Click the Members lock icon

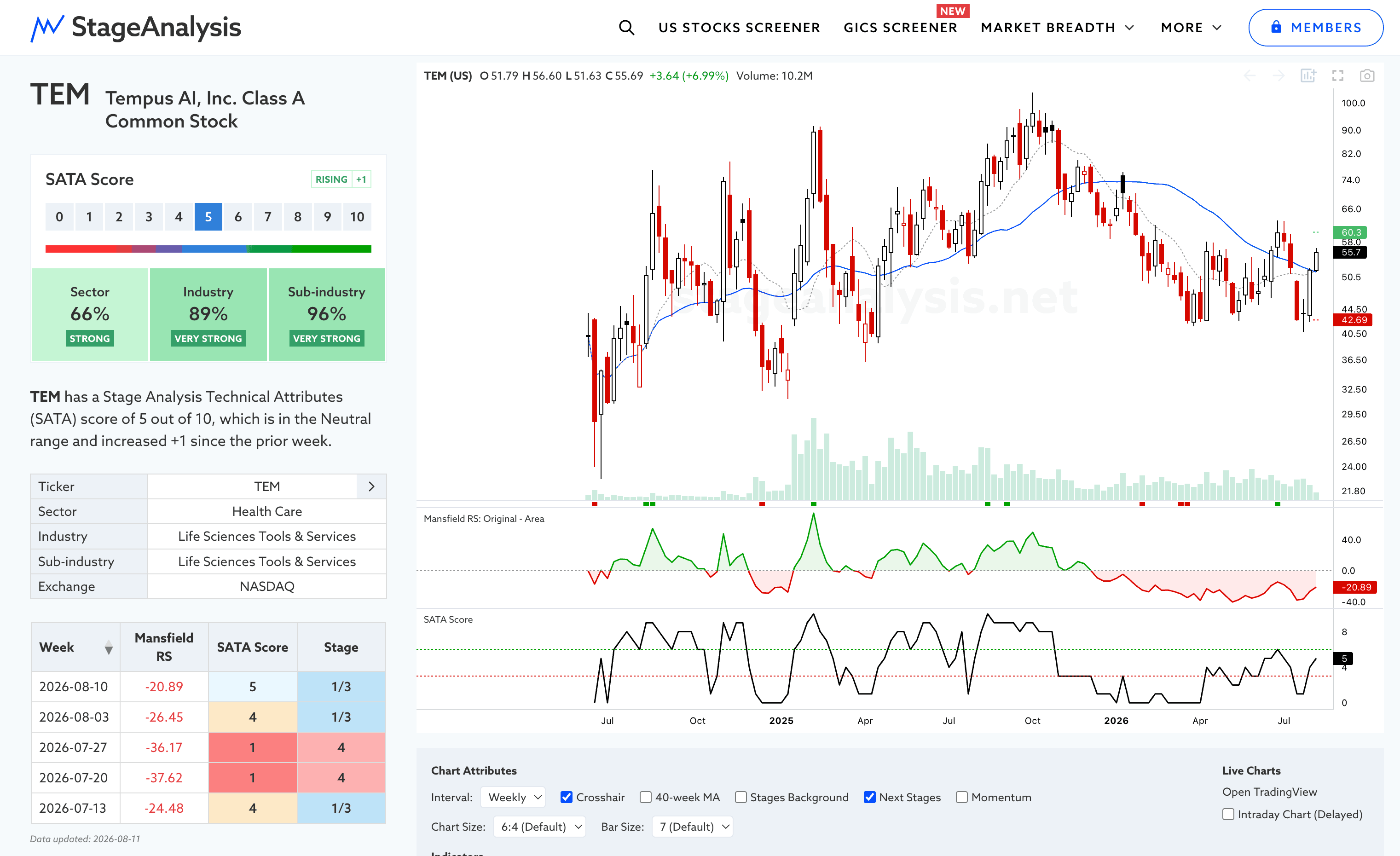pos(1276,27)
